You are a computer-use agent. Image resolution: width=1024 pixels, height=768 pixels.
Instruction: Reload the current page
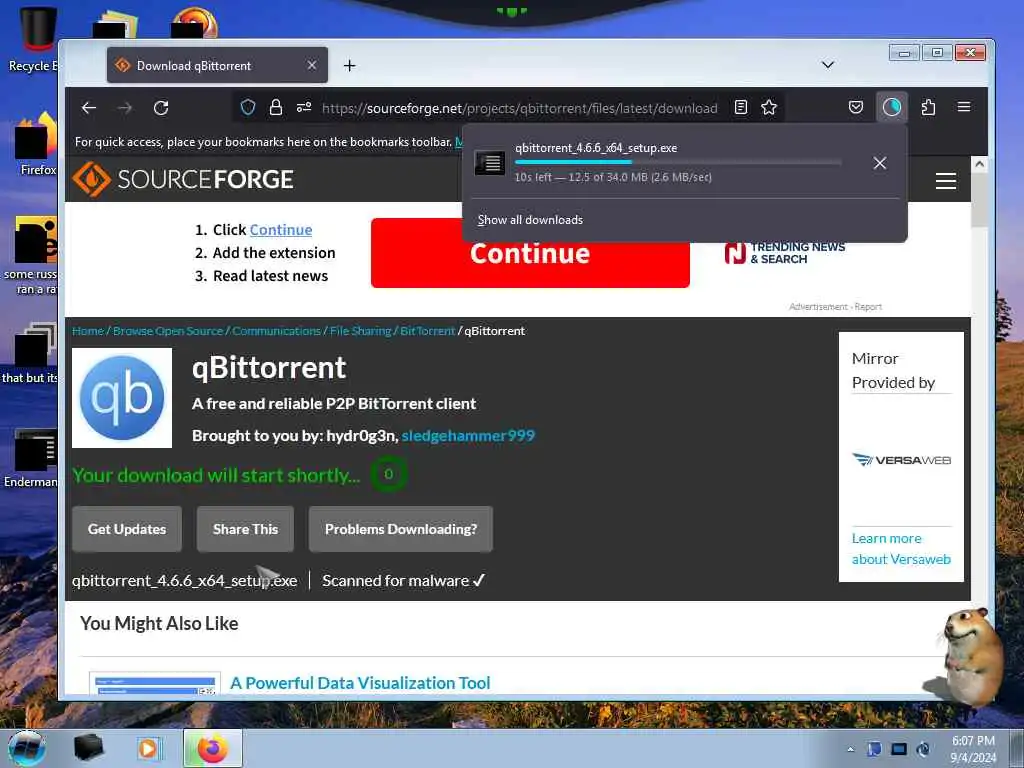click(x=161, y=108)
